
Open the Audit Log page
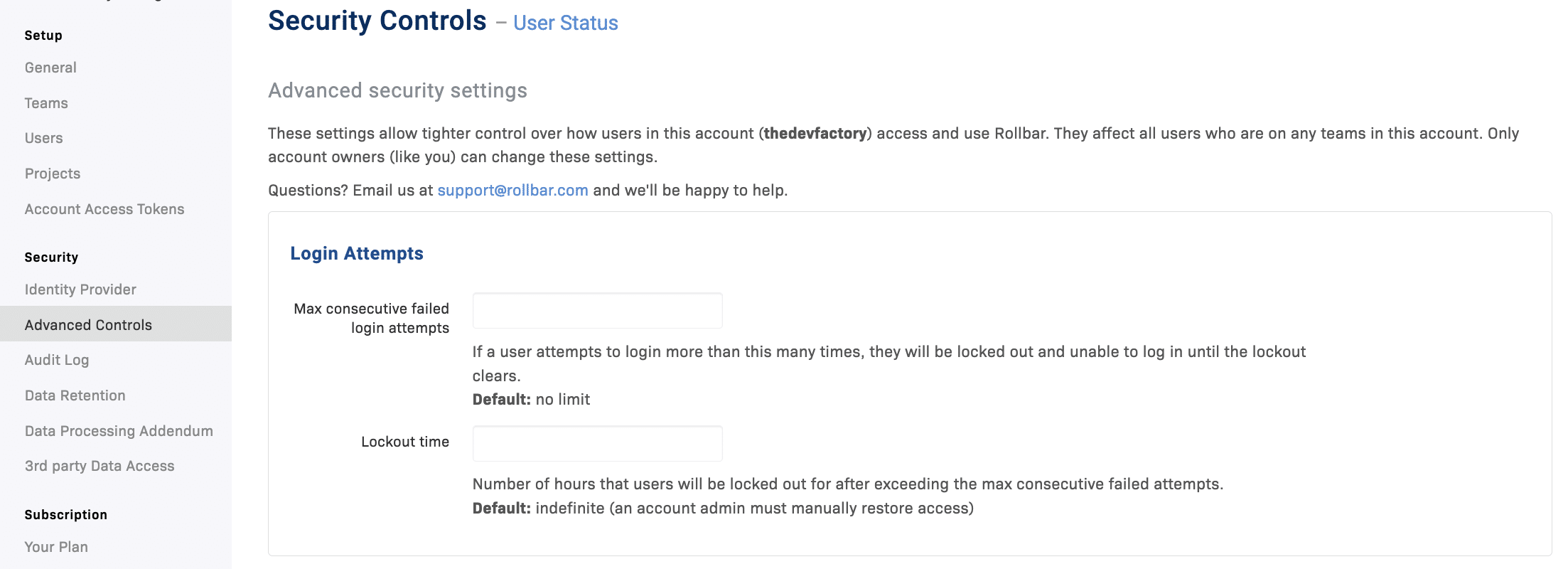[x=57, y=360]
